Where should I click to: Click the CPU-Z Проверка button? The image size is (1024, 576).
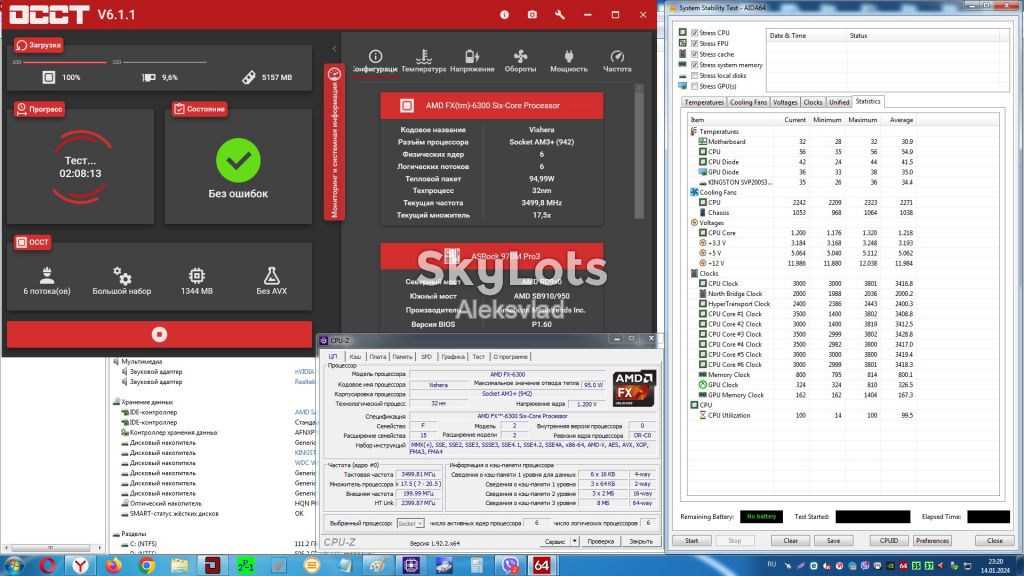pos(600,541)
